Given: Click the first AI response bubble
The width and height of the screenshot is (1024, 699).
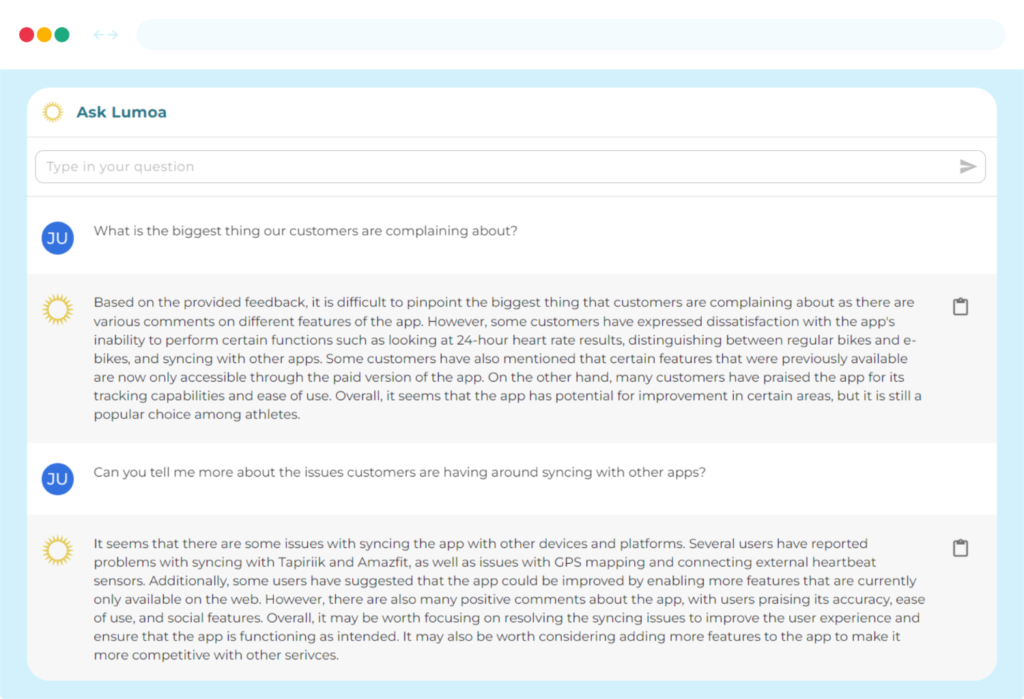Looking at the screenshot, I should click(x=500, y=358).
